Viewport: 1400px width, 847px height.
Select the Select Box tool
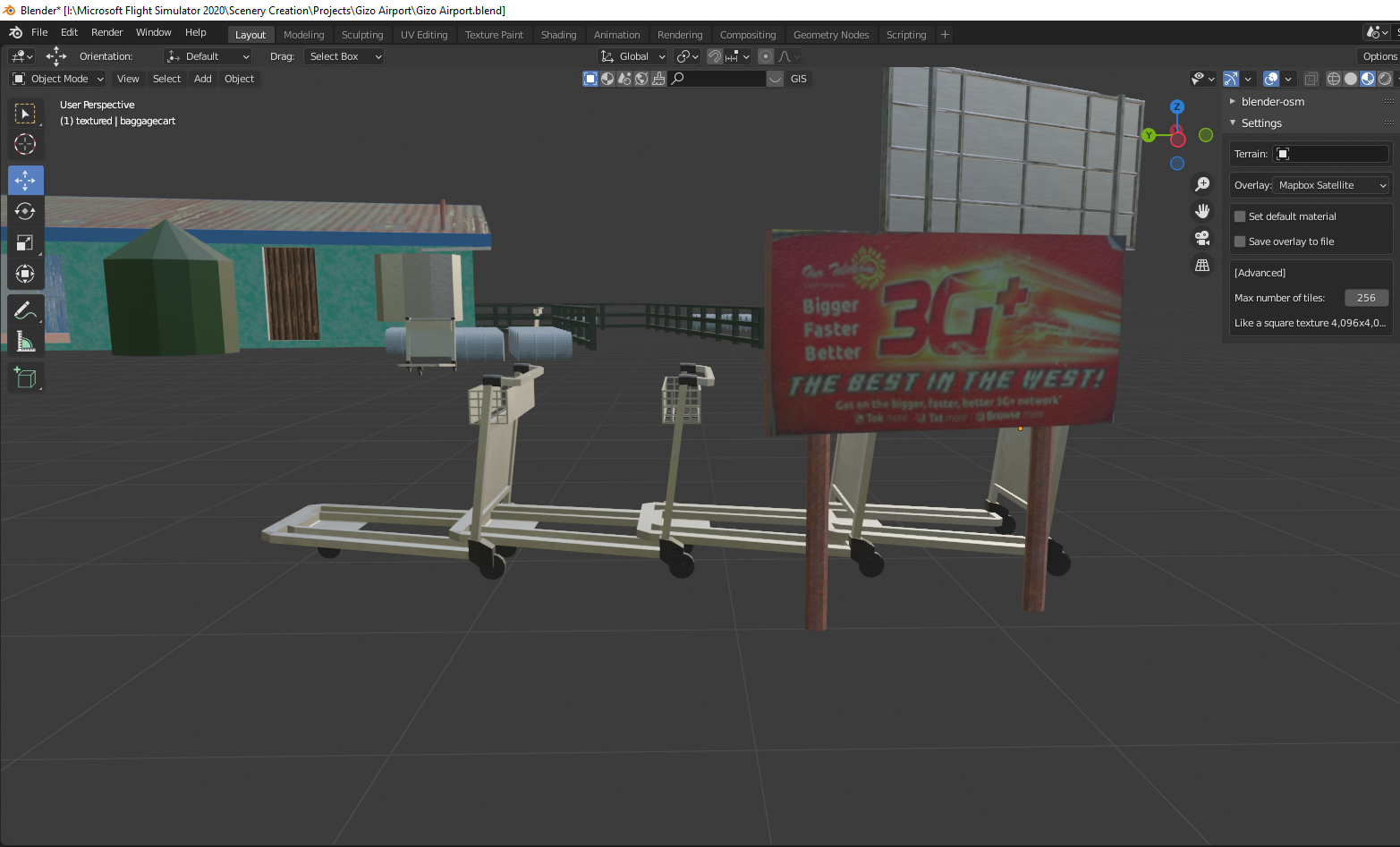25,114
